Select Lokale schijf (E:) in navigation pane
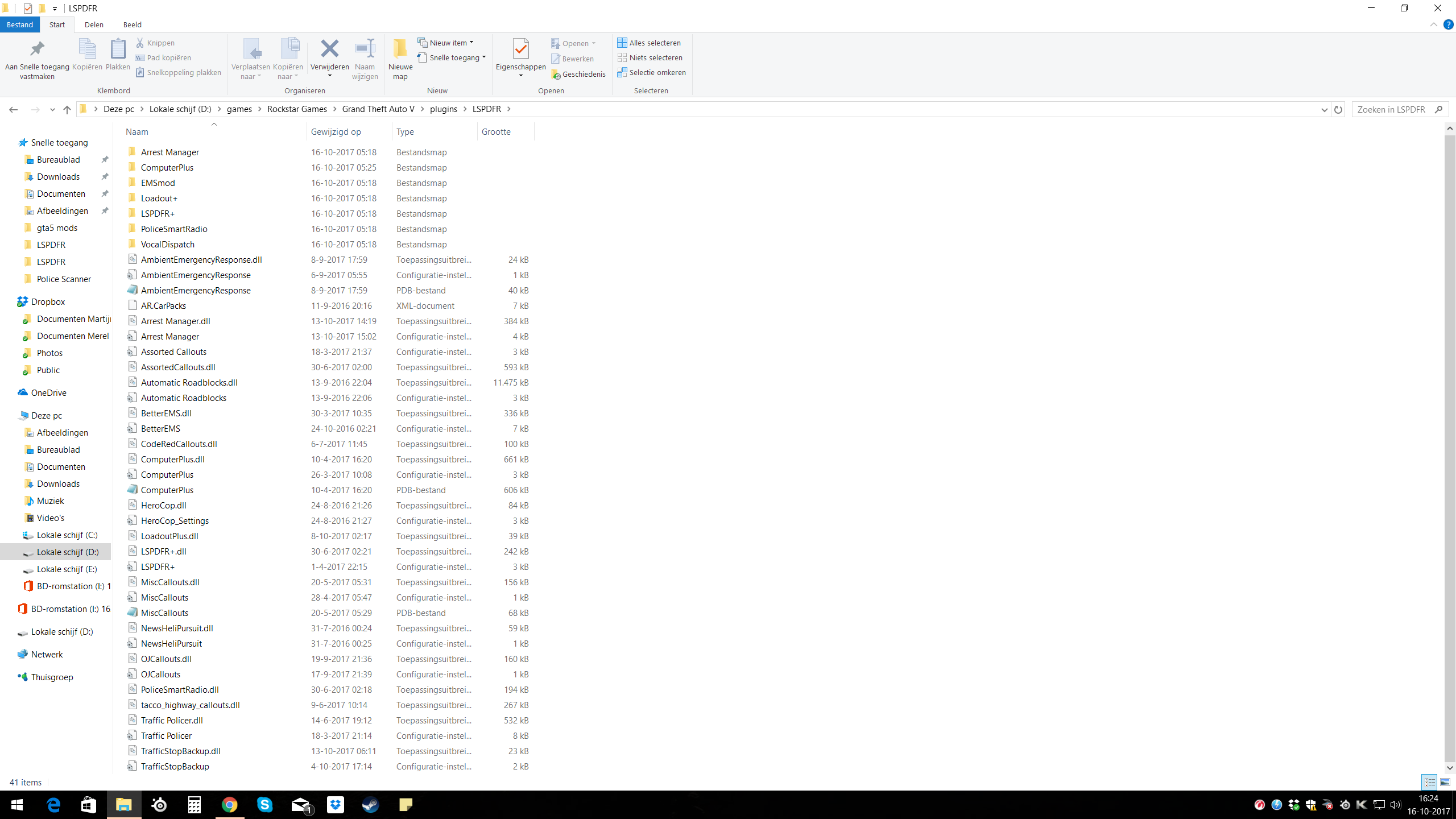The height and width of the screenshot is (819, 1456). [67, 569]
